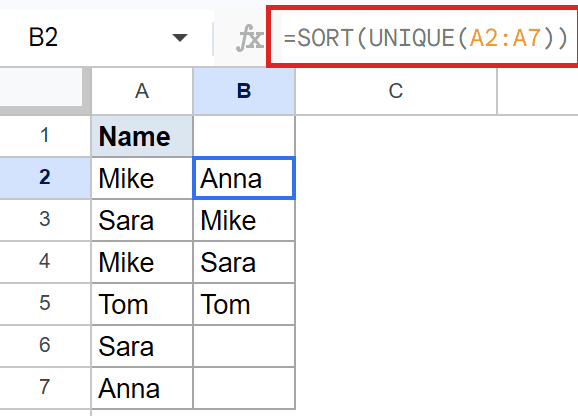Select cell B5 containing Tom
This screenshot has width=578, height=416.
[244, 304]
